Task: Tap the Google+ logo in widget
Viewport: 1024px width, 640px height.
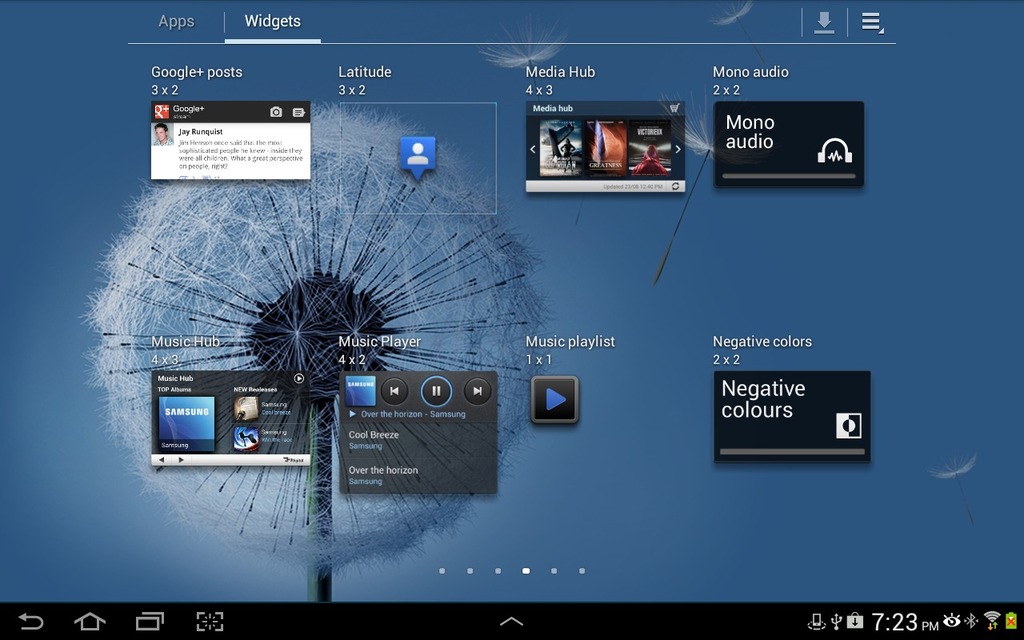Action: tap(161, 112)
